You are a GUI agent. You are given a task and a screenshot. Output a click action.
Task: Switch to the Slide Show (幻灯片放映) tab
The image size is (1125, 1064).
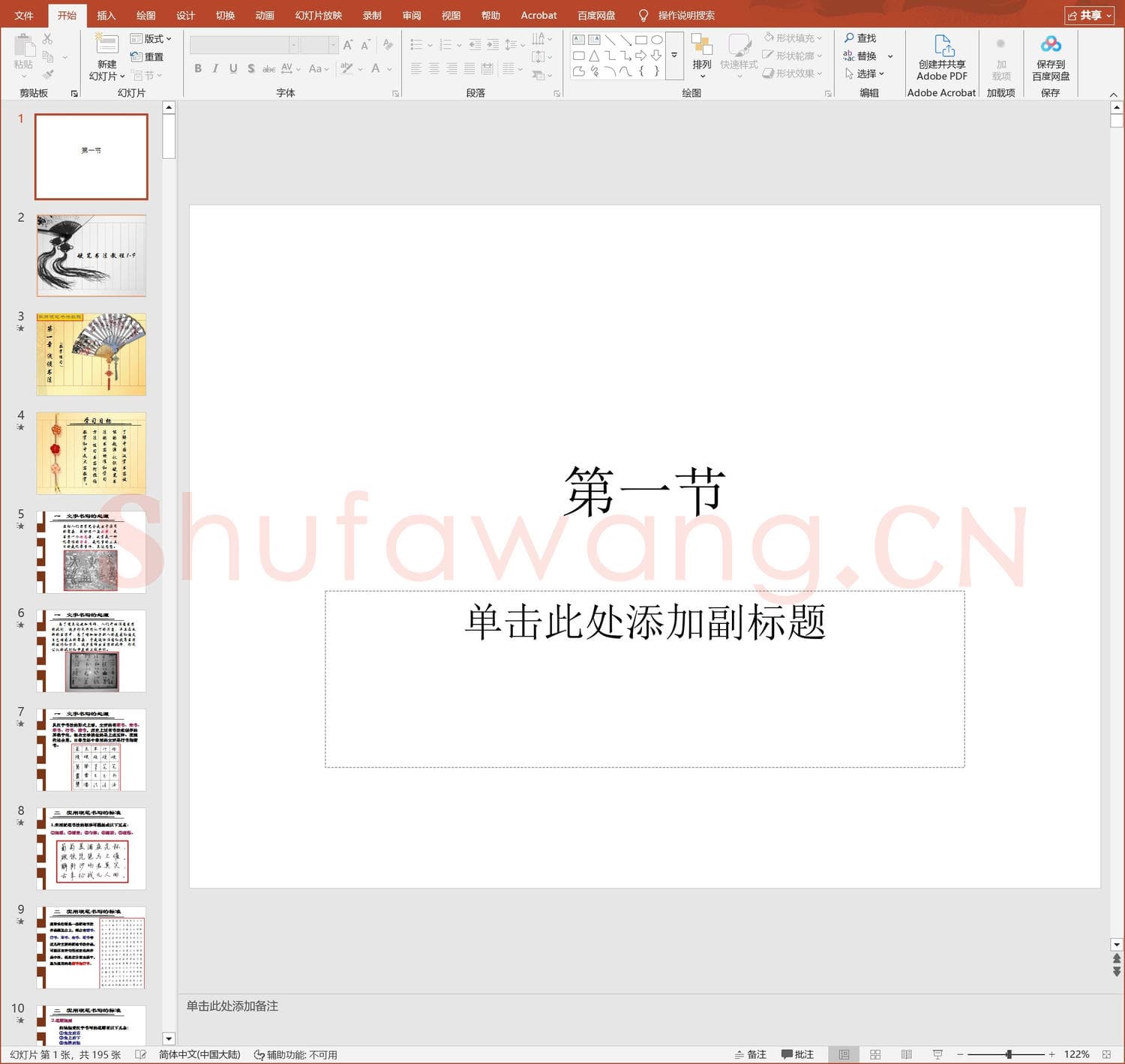[x=319, y=15]
